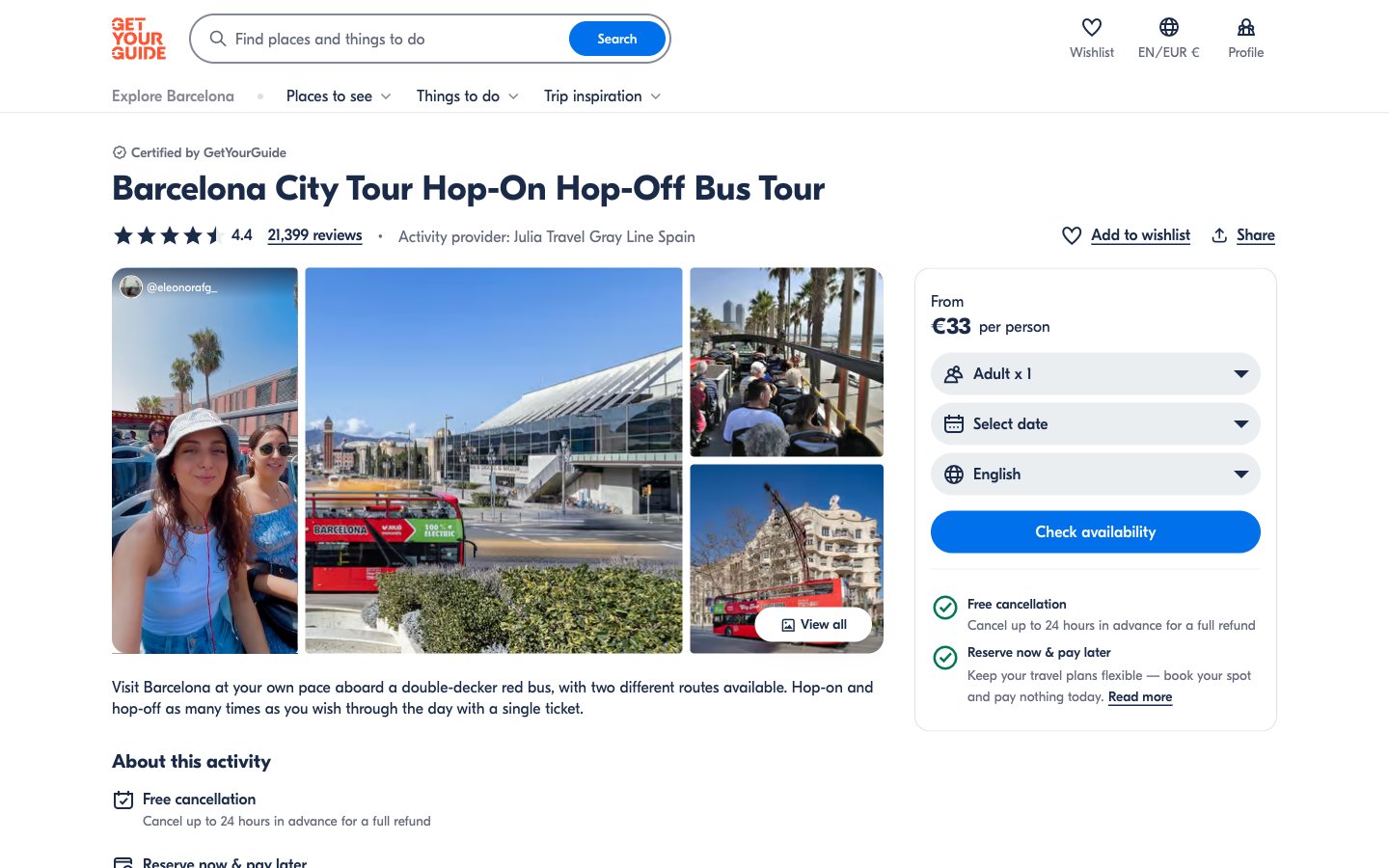Click the star rating icons
The image size is (1389, 868).
click(168, 235)
